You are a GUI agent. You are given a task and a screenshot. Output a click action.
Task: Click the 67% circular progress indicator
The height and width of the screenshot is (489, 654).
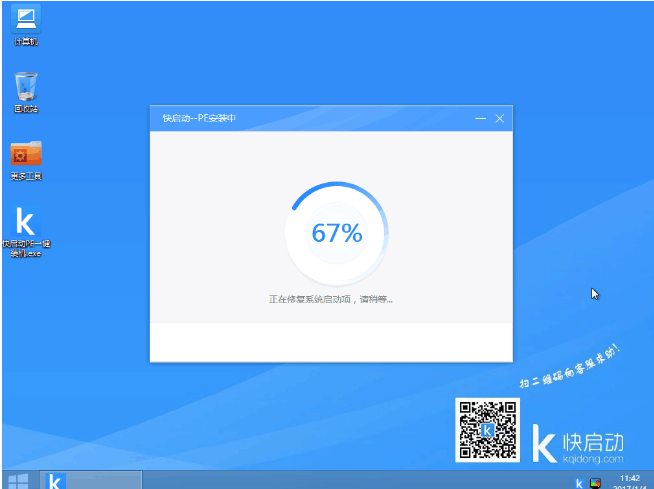click(x=336, y=233)
